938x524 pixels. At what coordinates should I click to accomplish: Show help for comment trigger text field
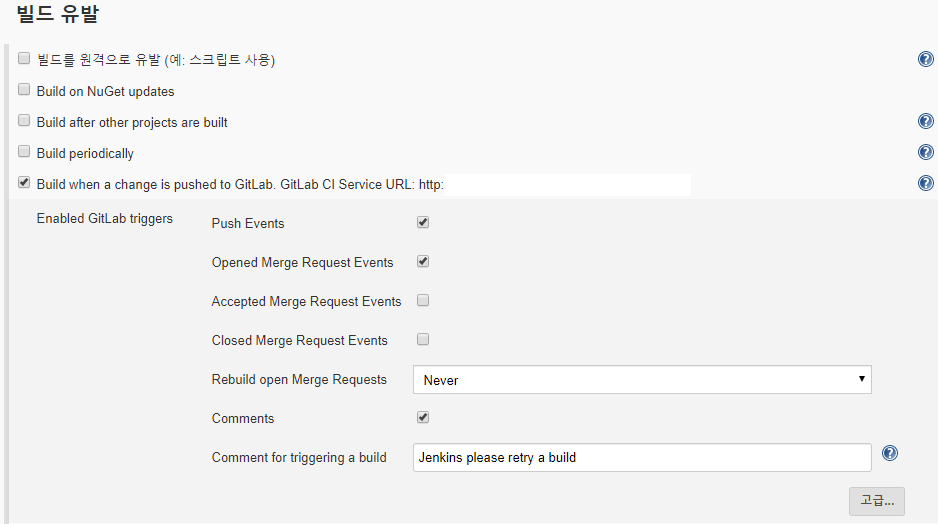pos(889,454)
